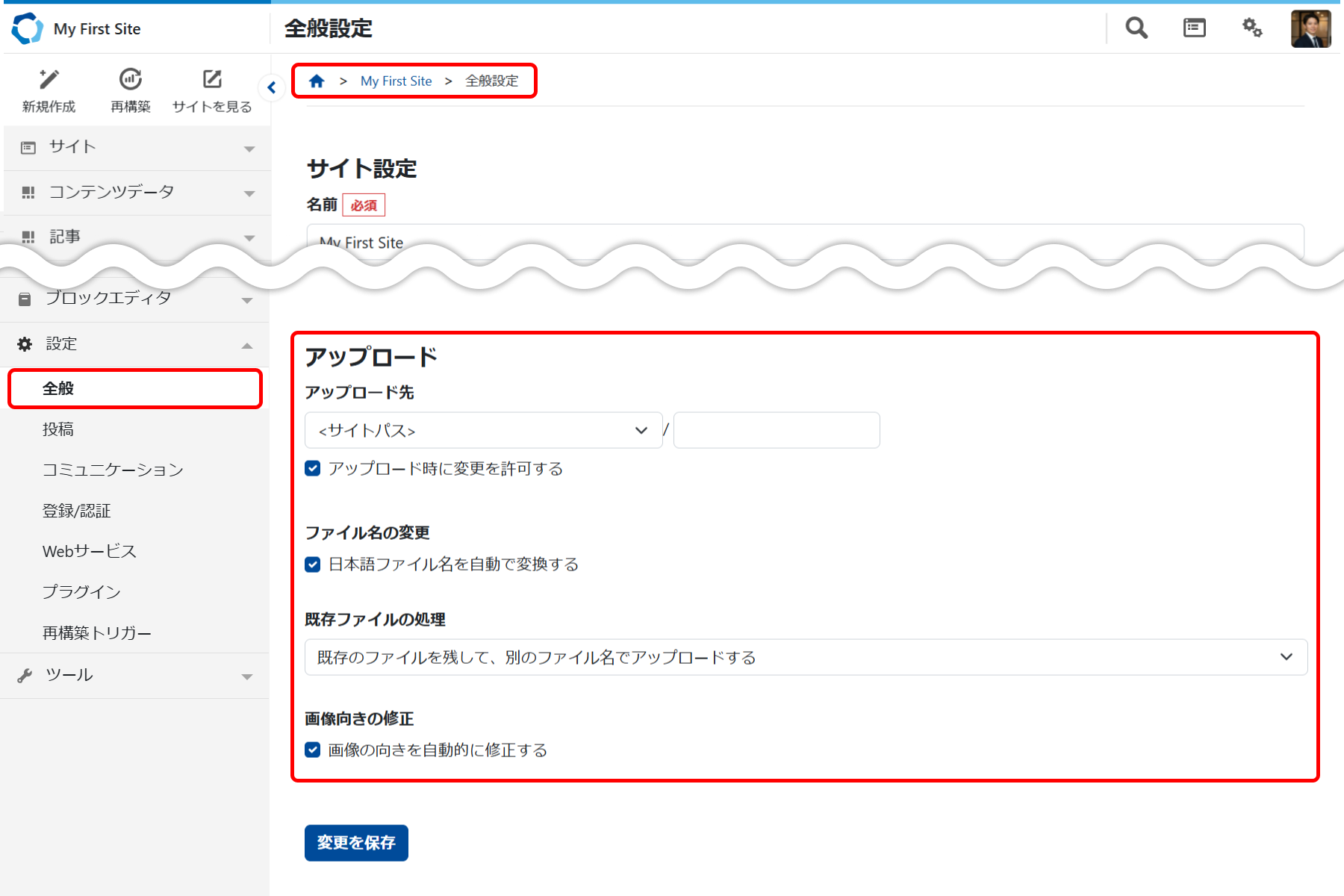Click the search magnifier icon

coord(1136,28)
